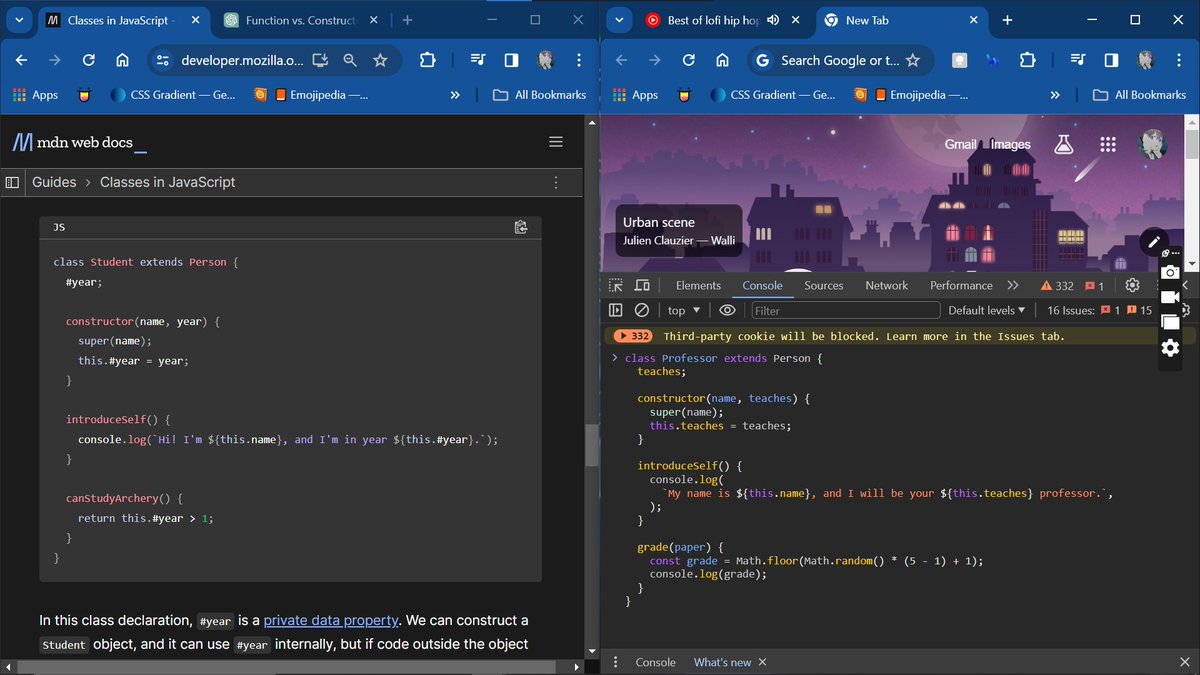Viewport: 1200px width, 675px height.
Task: Expand tab search dropdown in right window
Action: click(620, 20)
